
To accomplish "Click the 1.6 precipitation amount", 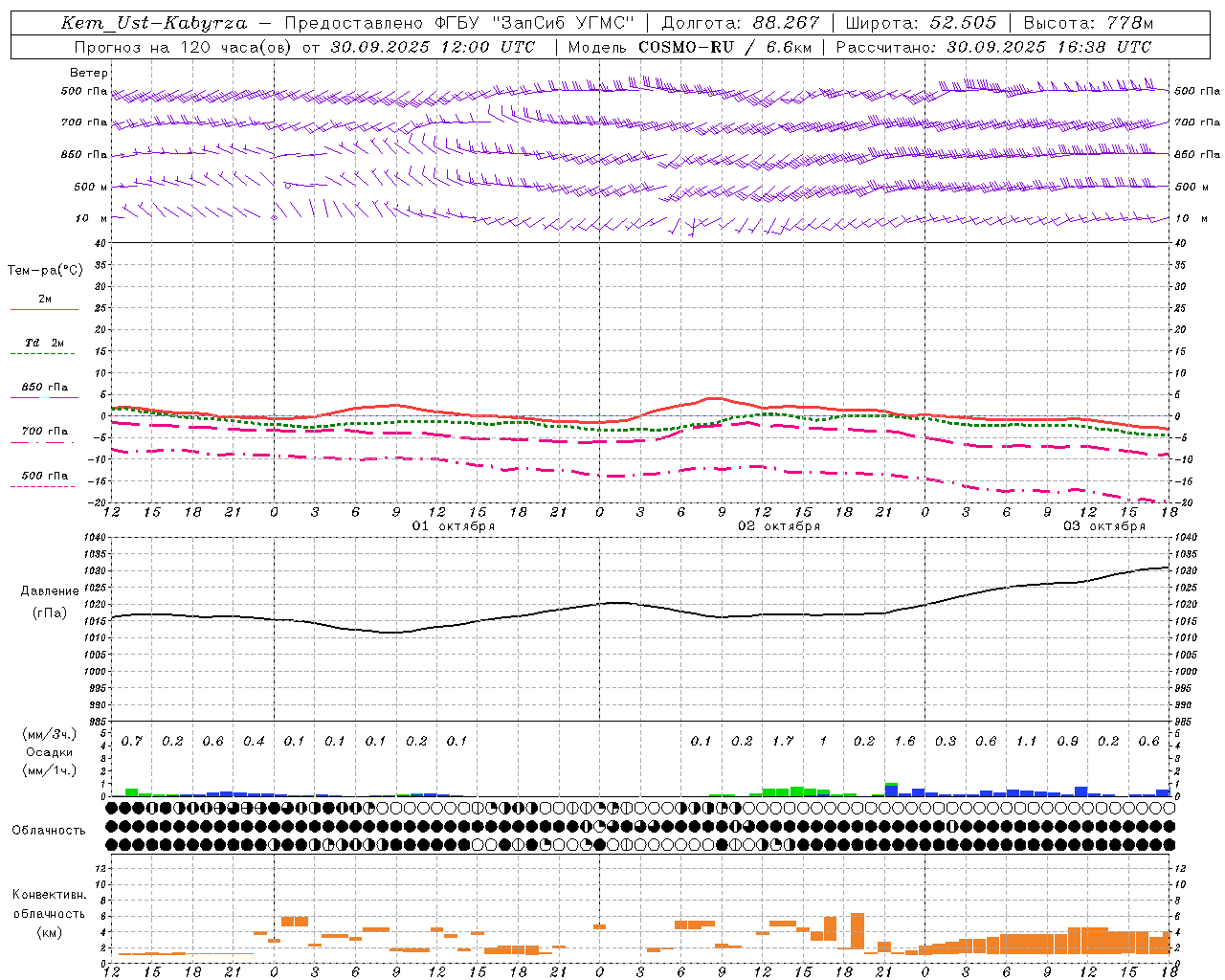I will click(904, 742).
